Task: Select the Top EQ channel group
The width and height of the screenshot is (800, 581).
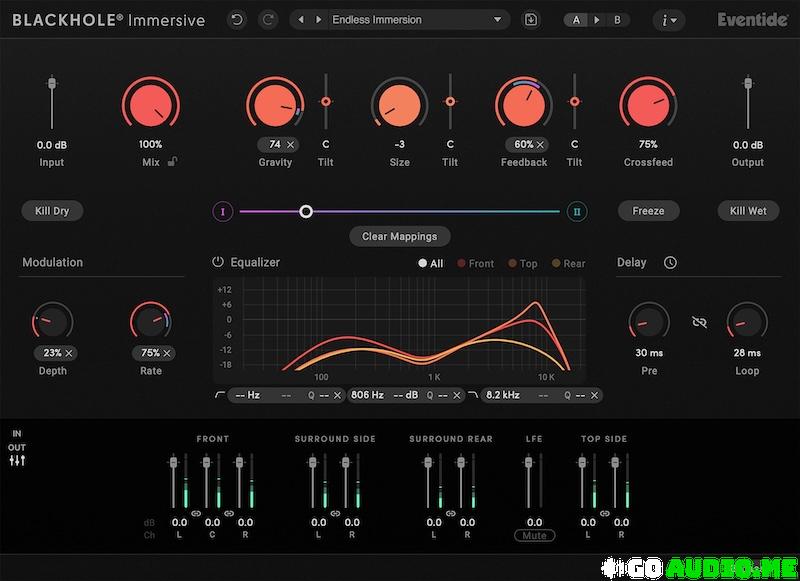Action: [x=523, y=263]
